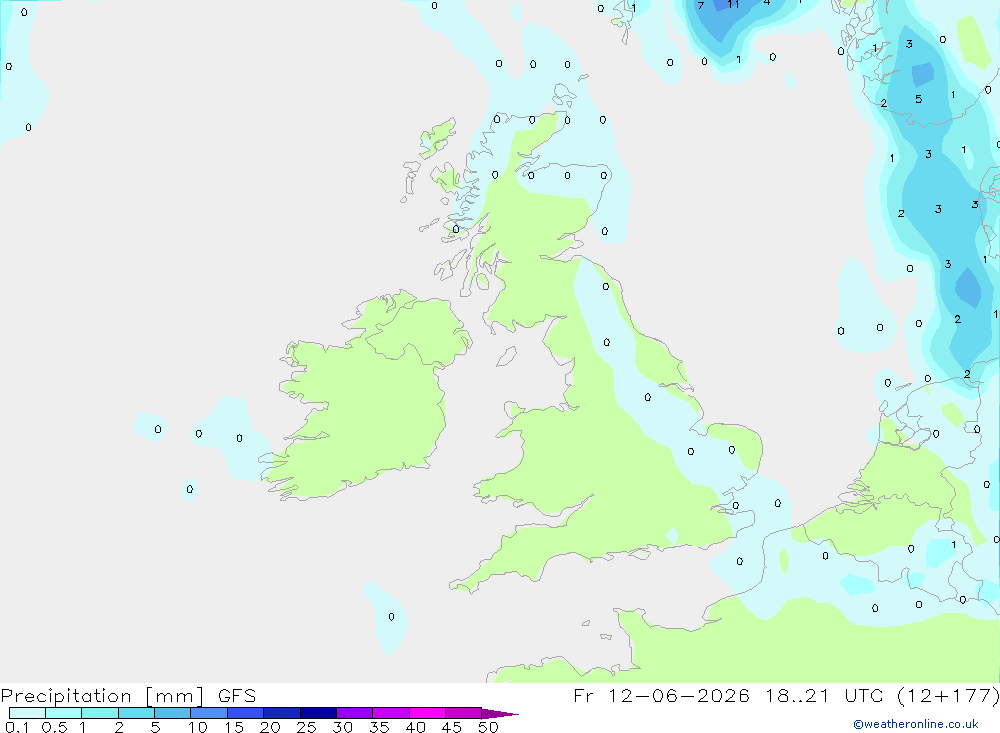1000x733 pixels.
Task: Click the '11' precipitation value on the map
Action: 733,4
